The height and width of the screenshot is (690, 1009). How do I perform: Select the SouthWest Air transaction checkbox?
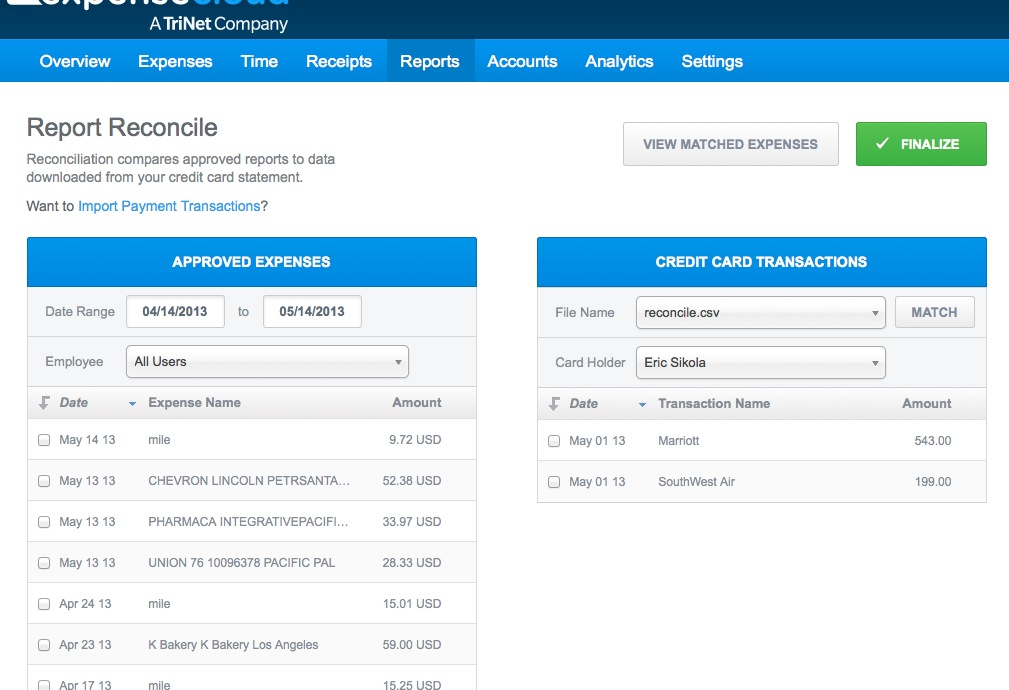554,481
